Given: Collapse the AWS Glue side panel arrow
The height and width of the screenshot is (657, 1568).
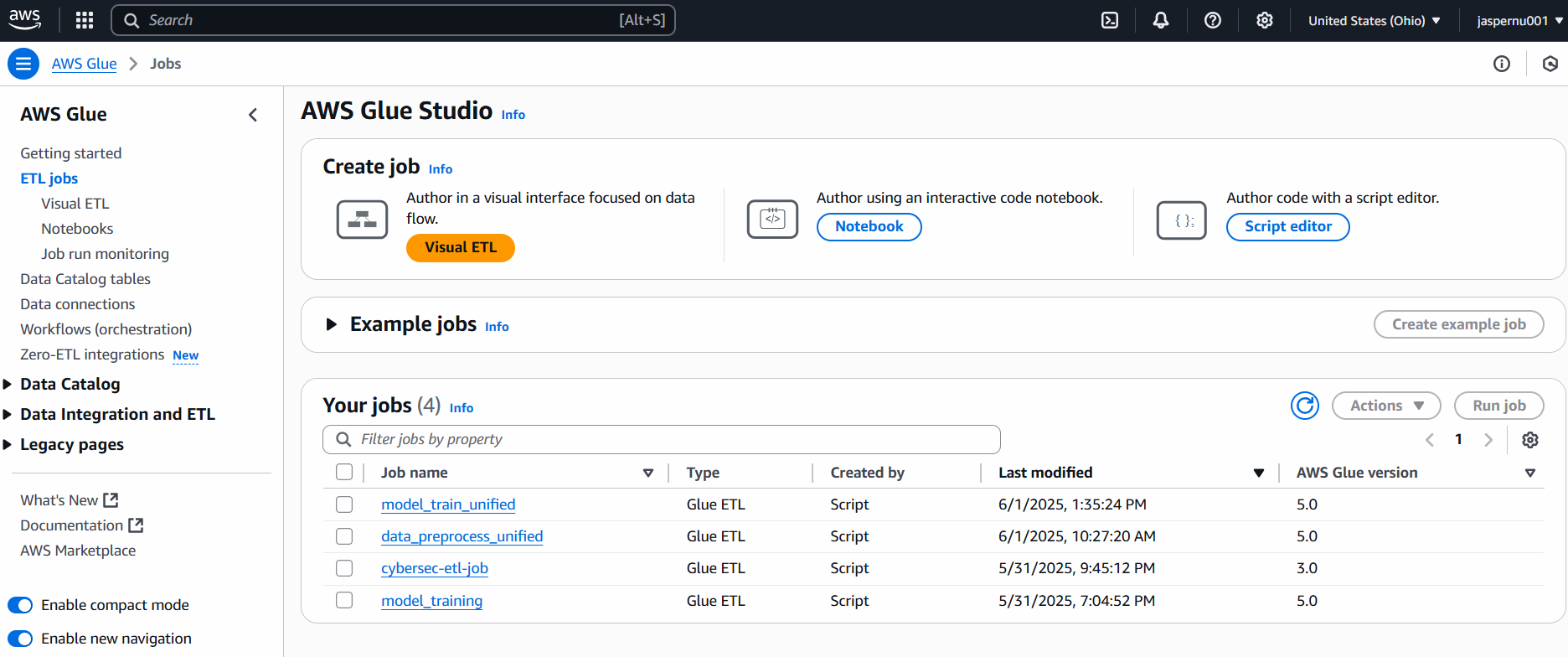Looking at the screenshot, I should click(253, 115).
